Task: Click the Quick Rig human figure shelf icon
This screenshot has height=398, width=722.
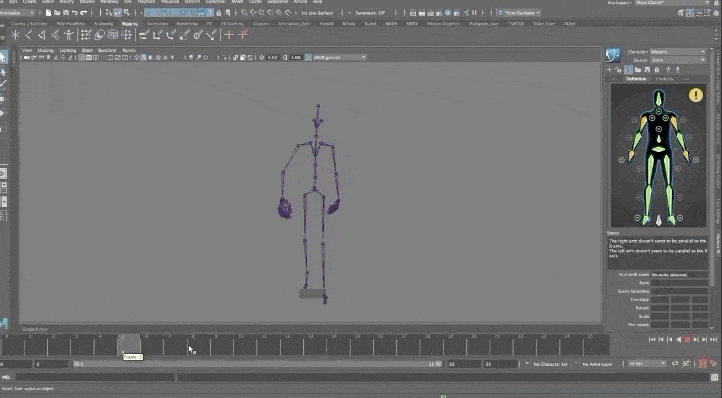Action: tap(69, 35)
